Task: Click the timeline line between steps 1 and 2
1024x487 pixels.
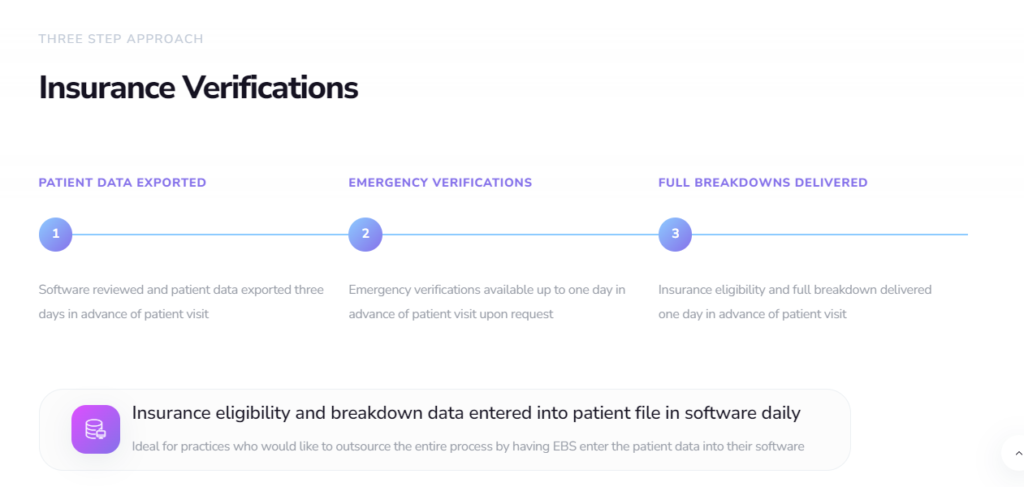Action: (x=210, y=235)
